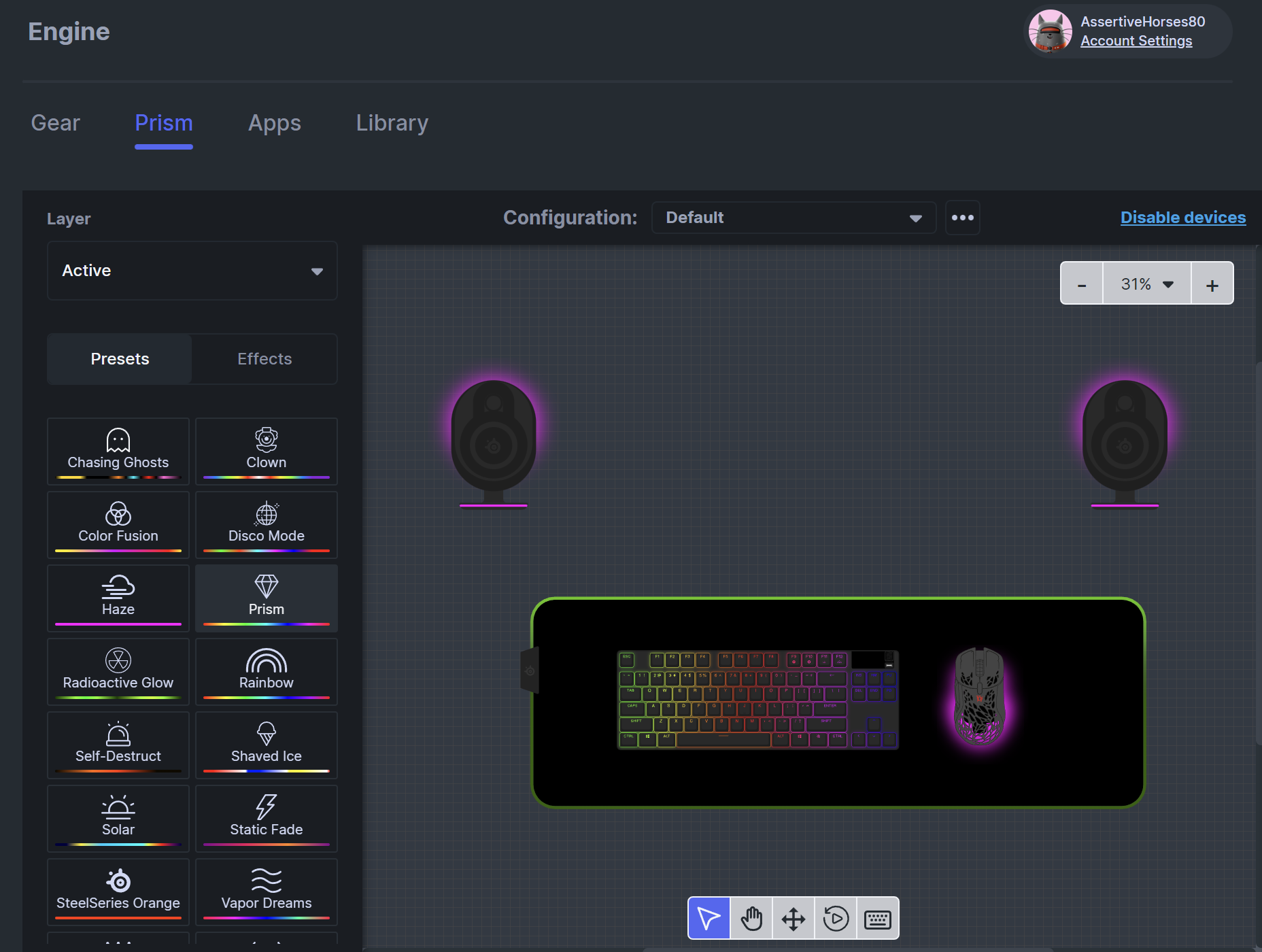Open Account Settings link
1262x952 pixels.
click(x=1136, y=41)
